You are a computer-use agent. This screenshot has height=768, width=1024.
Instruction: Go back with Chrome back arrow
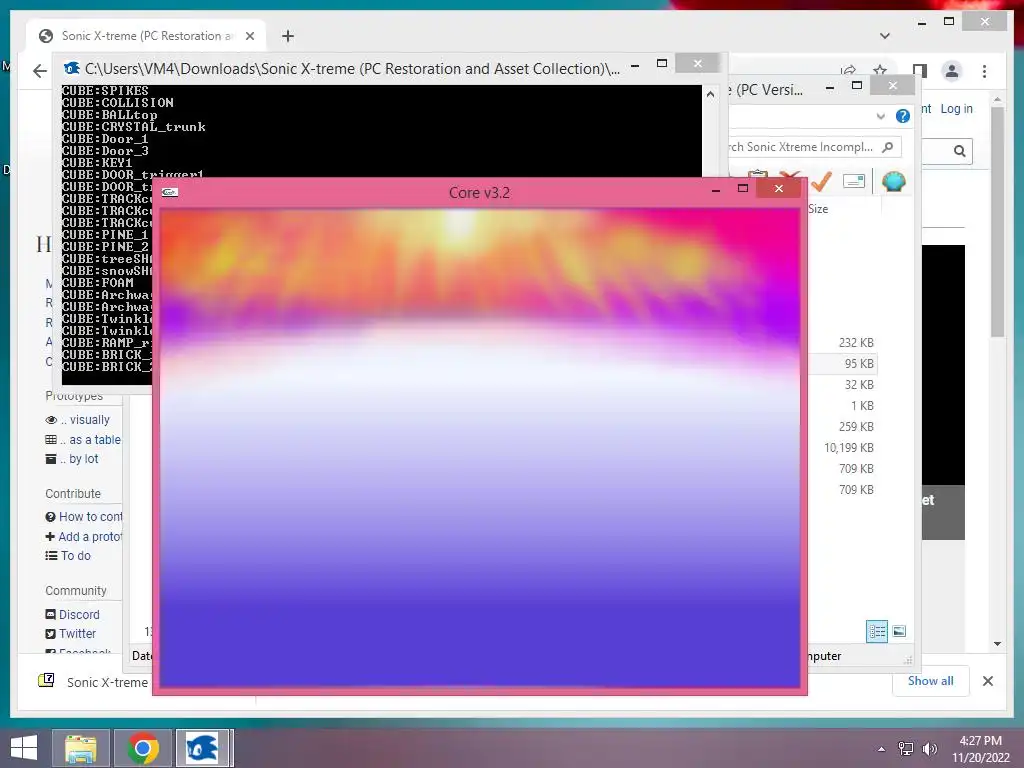coord(40,71)
